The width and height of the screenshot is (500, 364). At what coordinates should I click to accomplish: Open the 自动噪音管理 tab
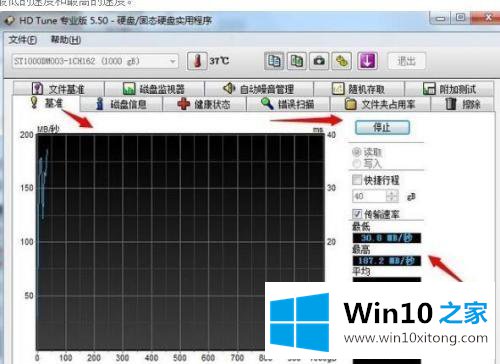(x=259, y=89)
